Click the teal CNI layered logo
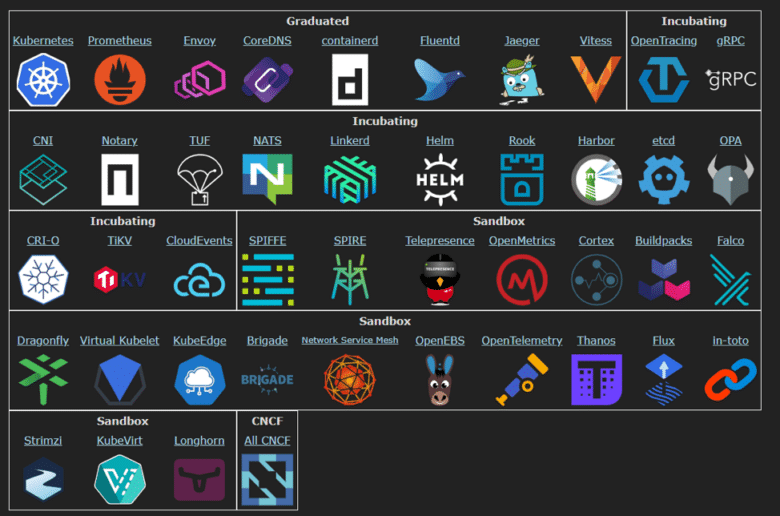The width and height of the screenshot is (780, 516). [x=43, y=180]
